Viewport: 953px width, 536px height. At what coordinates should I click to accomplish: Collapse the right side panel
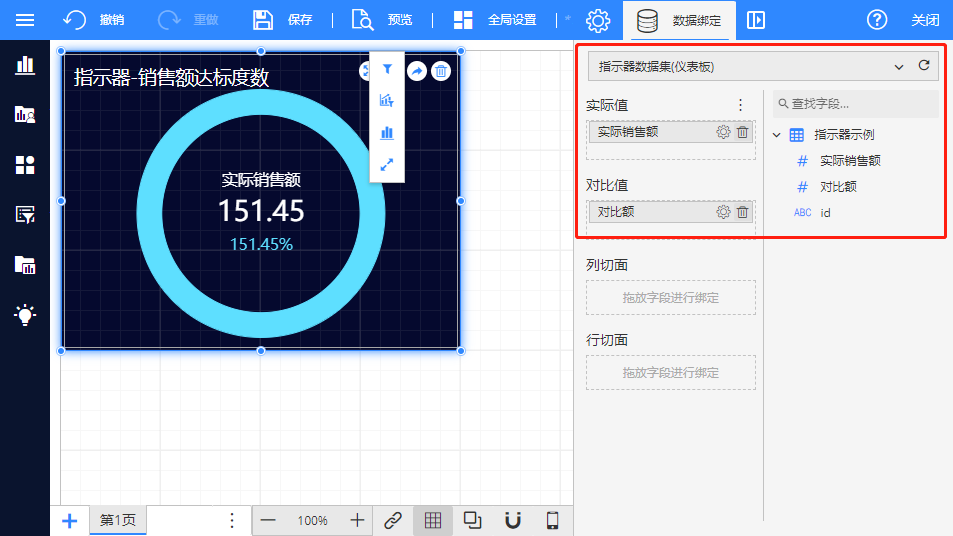pyautogui.click(x=756, y=20)
